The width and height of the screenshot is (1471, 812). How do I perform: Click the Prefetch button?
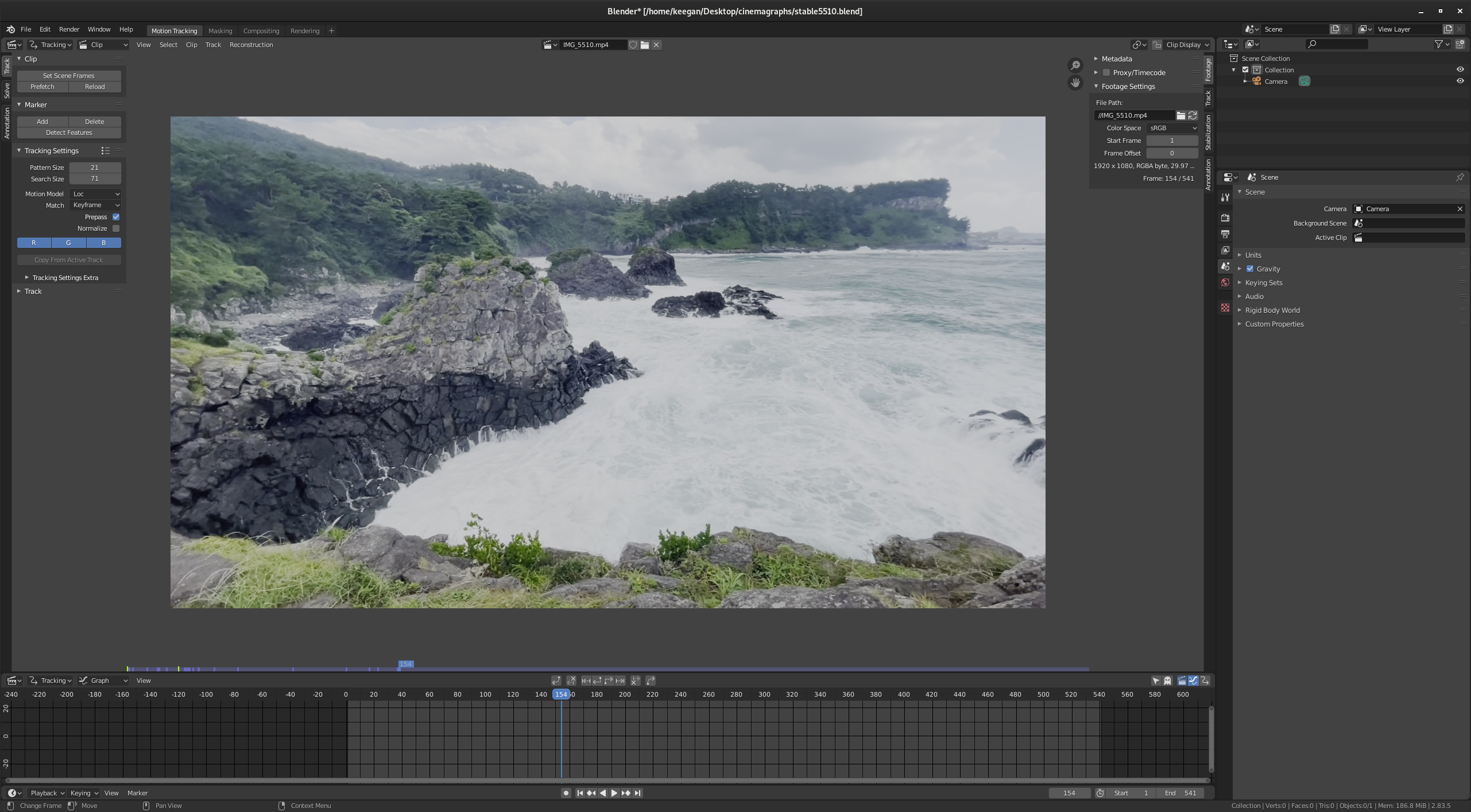42,87
